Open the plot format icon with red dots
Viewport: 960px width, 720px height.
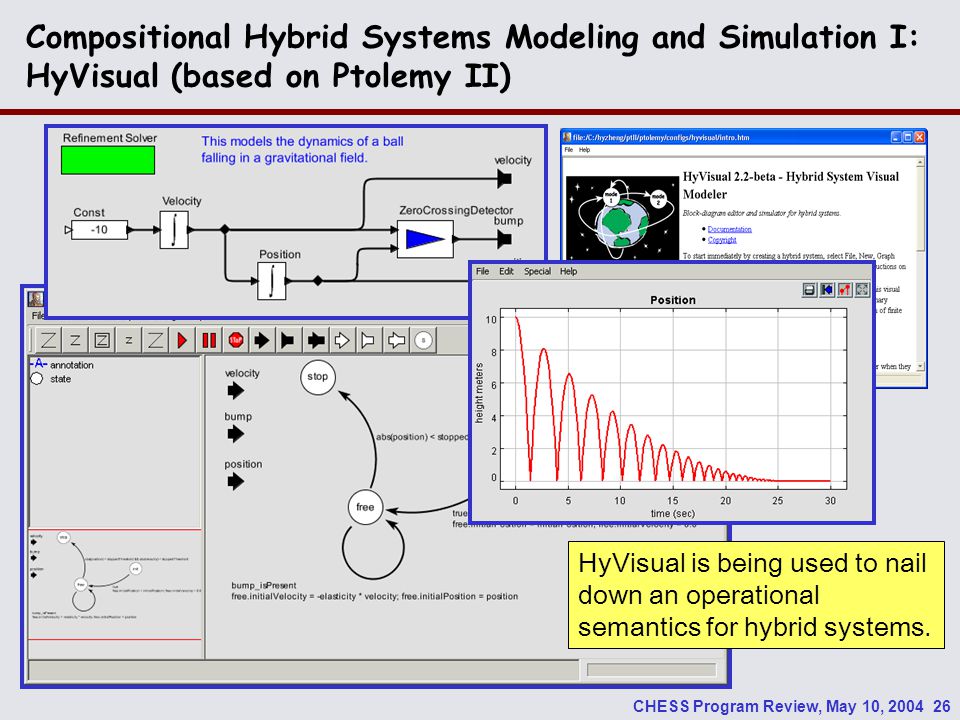[844, 289]
